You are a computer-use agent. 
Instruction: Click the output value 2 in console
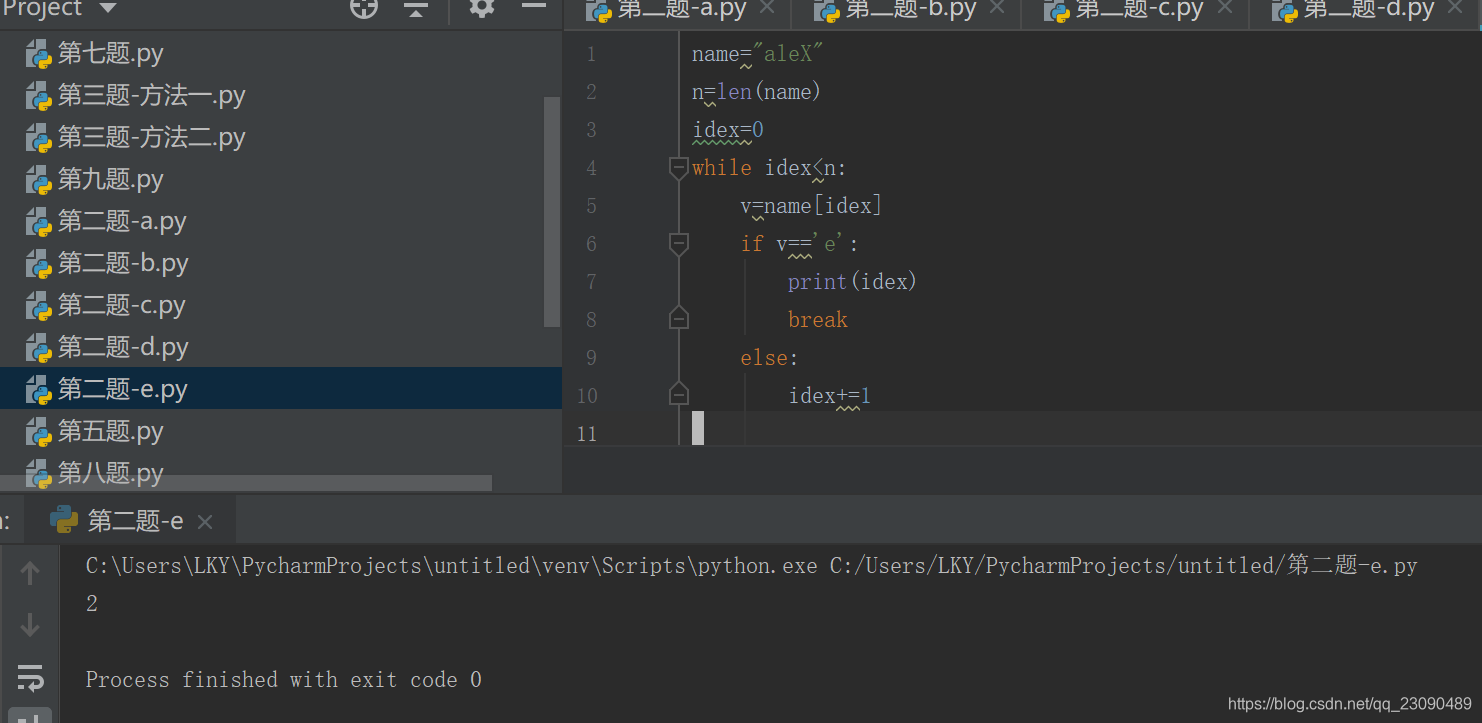tap(92, 604)
